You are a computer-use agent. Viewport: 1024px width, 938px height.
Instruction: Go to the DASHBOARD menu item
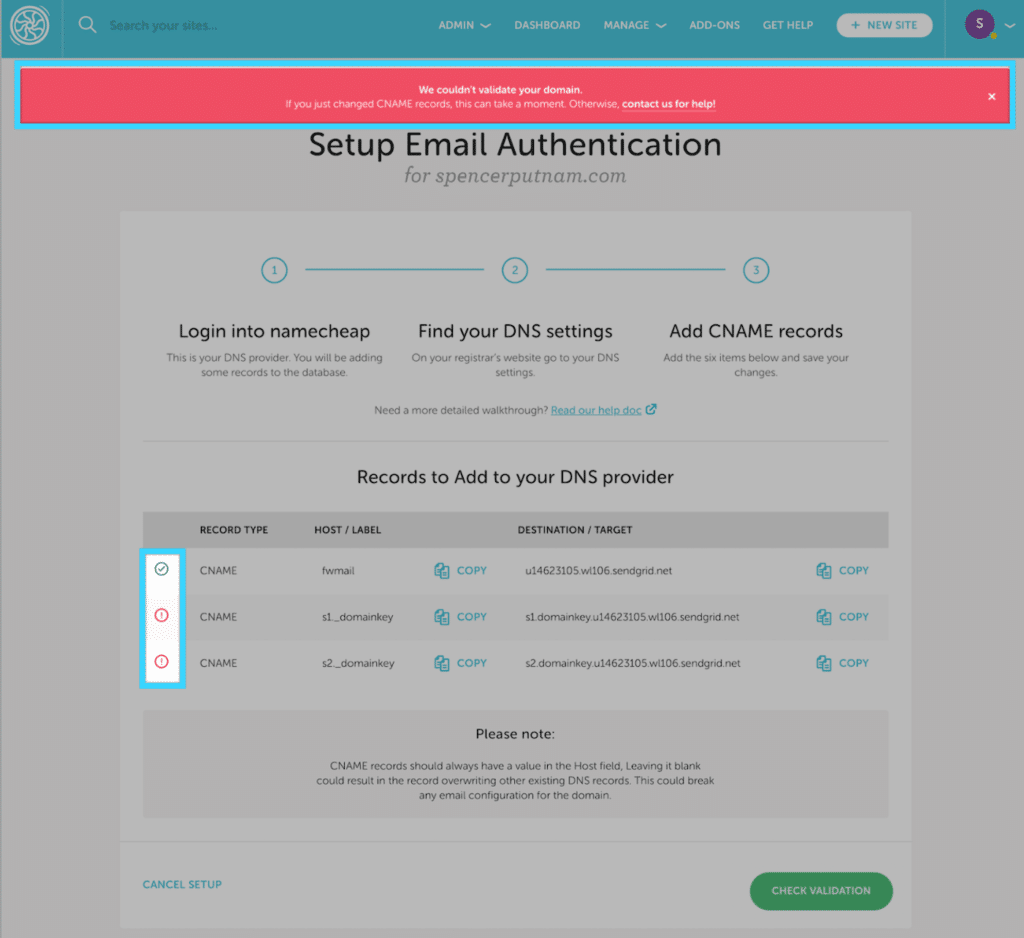click(x=547, y=25)
